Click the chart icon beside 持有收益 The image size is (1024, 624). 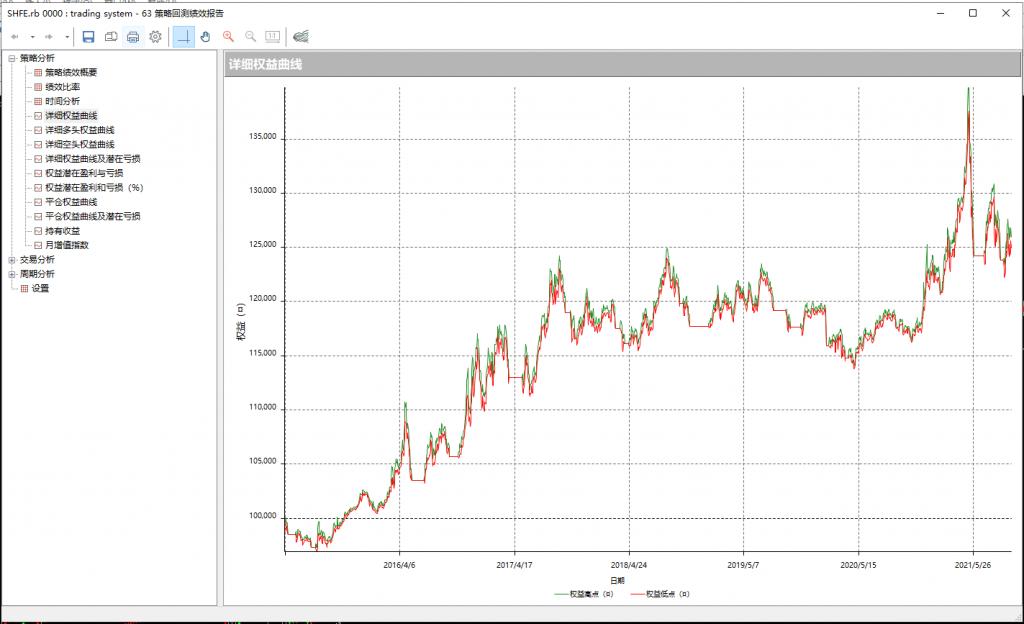click(x=38, y=231)
